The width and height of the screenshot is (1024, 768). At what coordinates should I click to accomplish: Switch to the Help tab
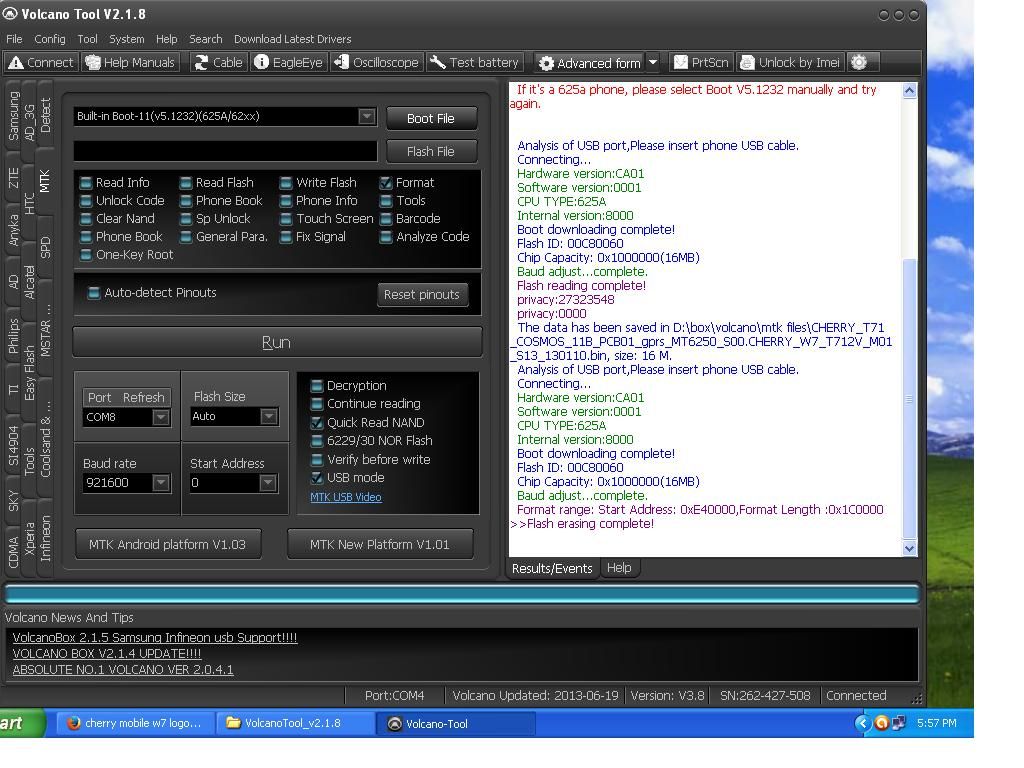tap(619, 568)
